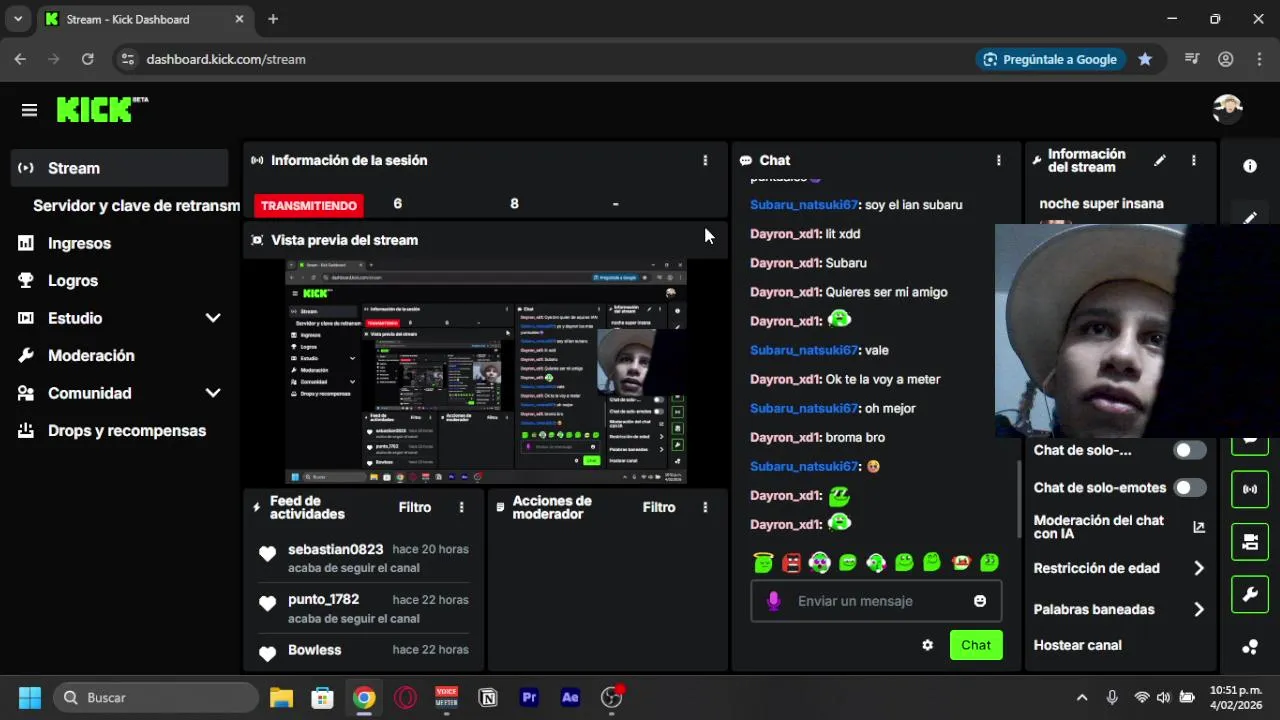Insert the halo emote from quick emotes

point(764,562)
